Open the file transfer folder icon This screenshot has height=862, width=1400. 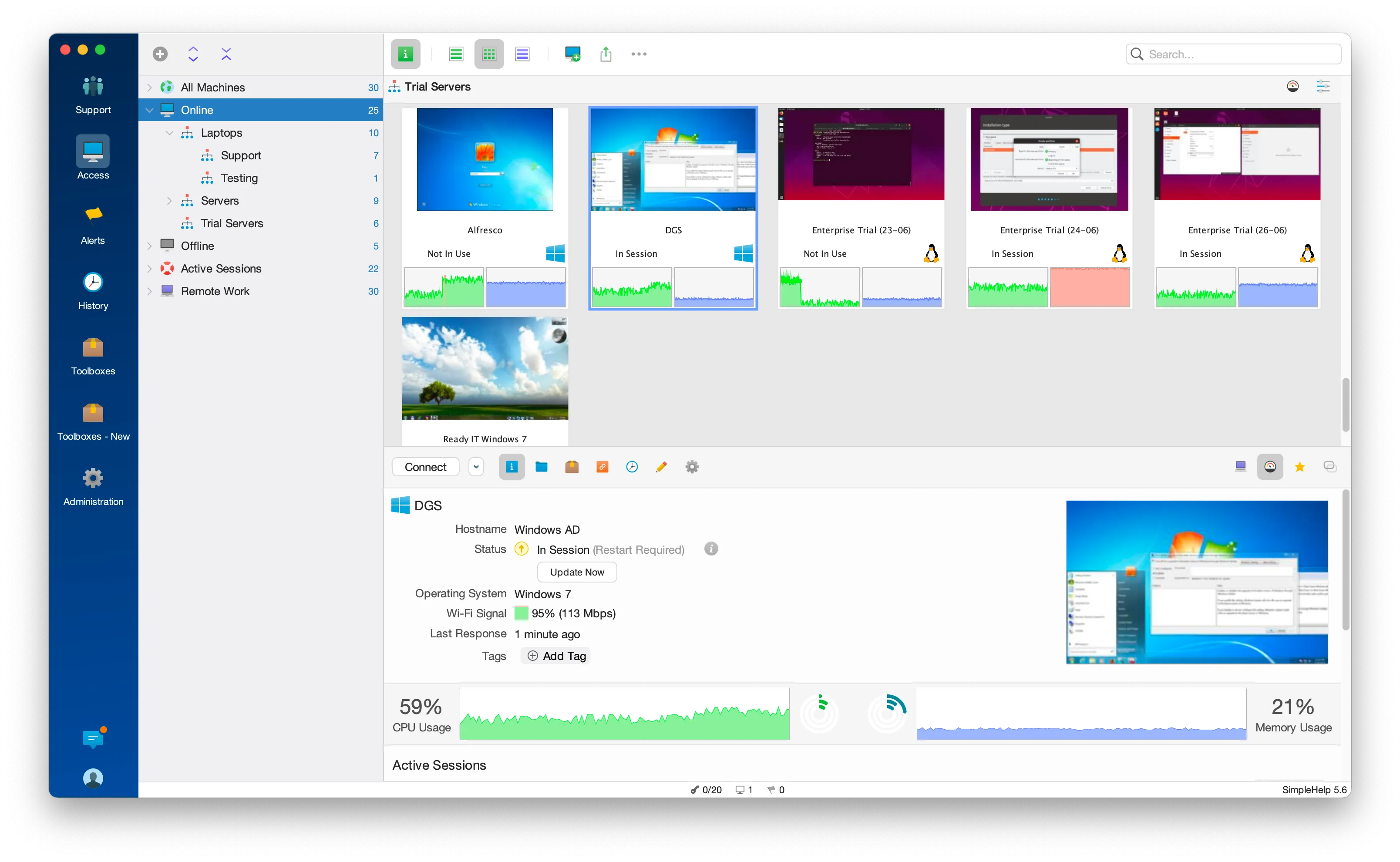coord(541,467)
